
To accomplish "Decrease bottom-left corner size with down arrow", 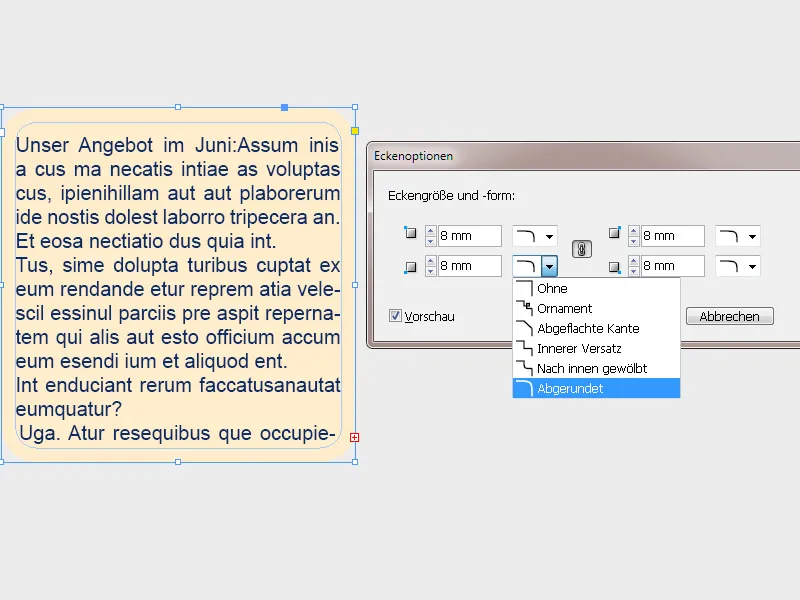I will click(431, 271).
